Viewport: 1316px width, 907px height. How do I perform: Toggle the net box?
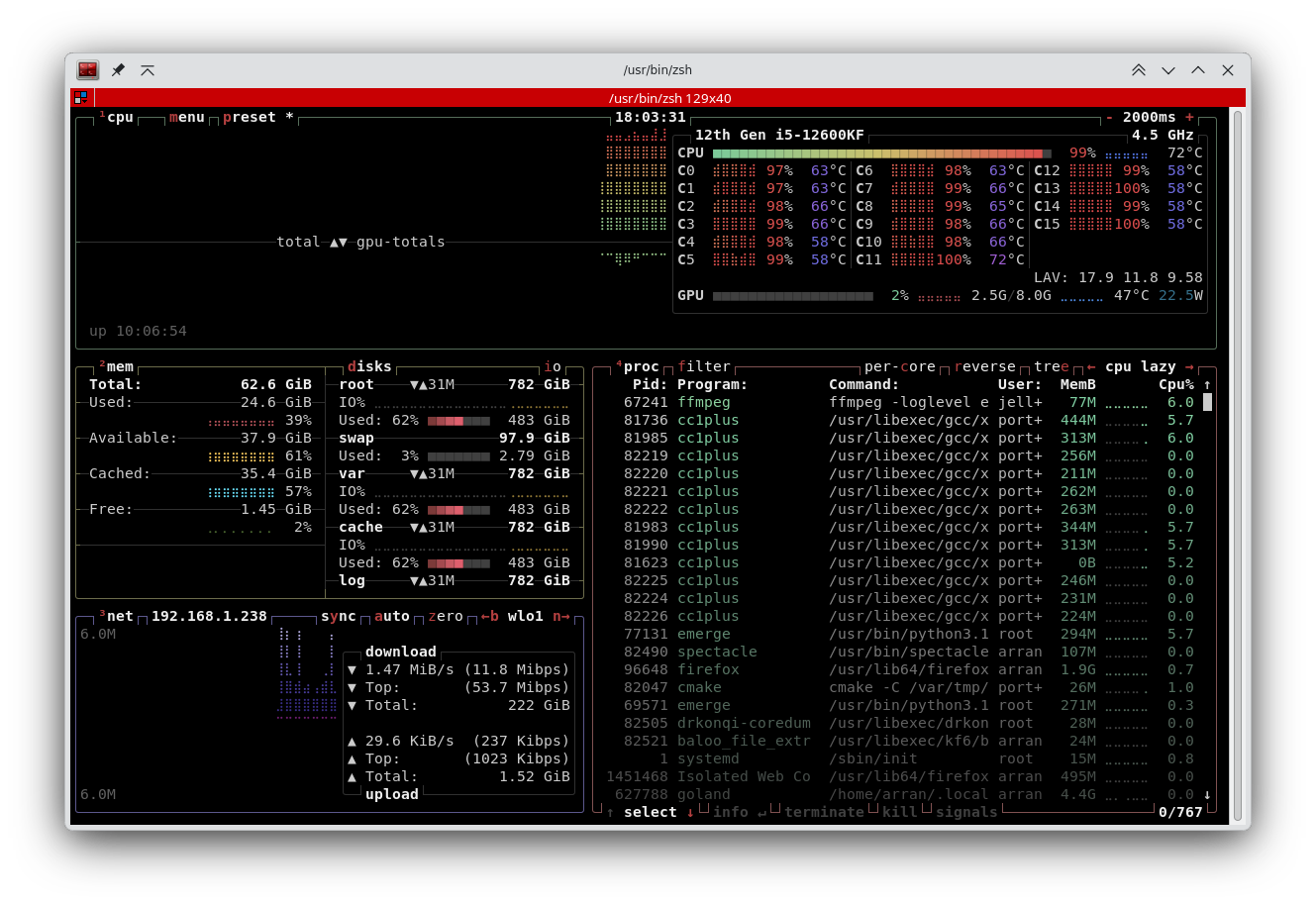pyautogui.click(x=116, y=616)
